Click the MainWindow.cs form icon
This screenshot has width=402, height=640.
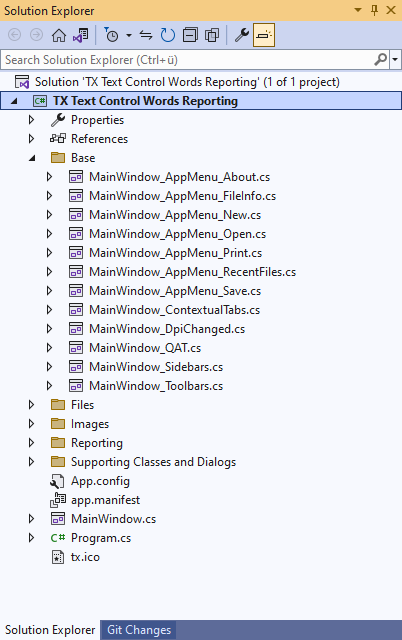click(58, 519)
